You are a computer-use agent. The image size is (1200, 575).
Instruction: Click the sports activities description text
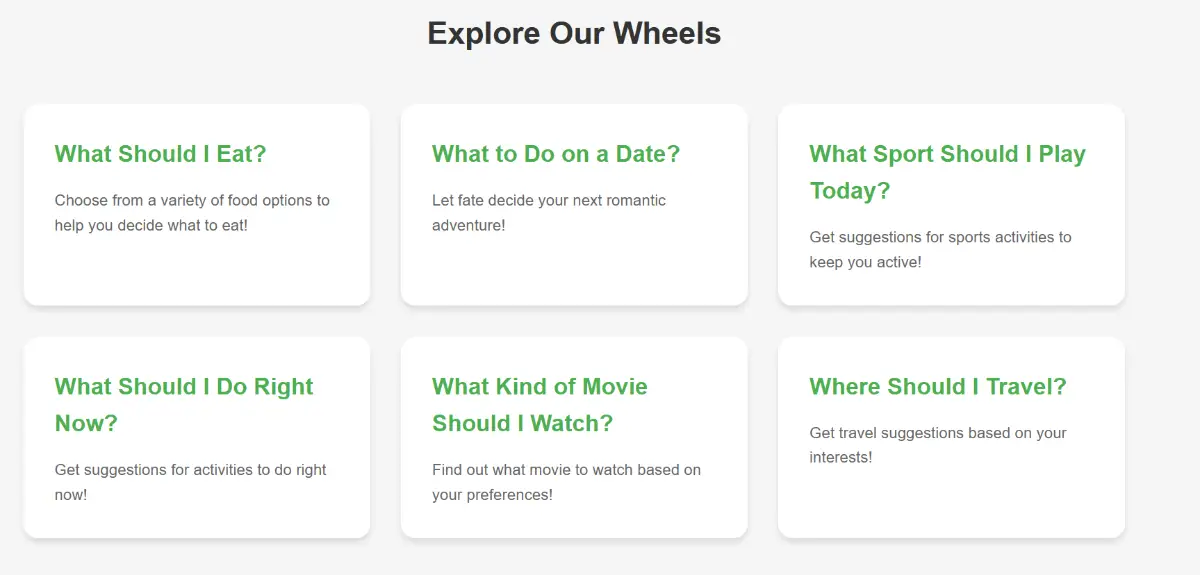click(939, 249)
